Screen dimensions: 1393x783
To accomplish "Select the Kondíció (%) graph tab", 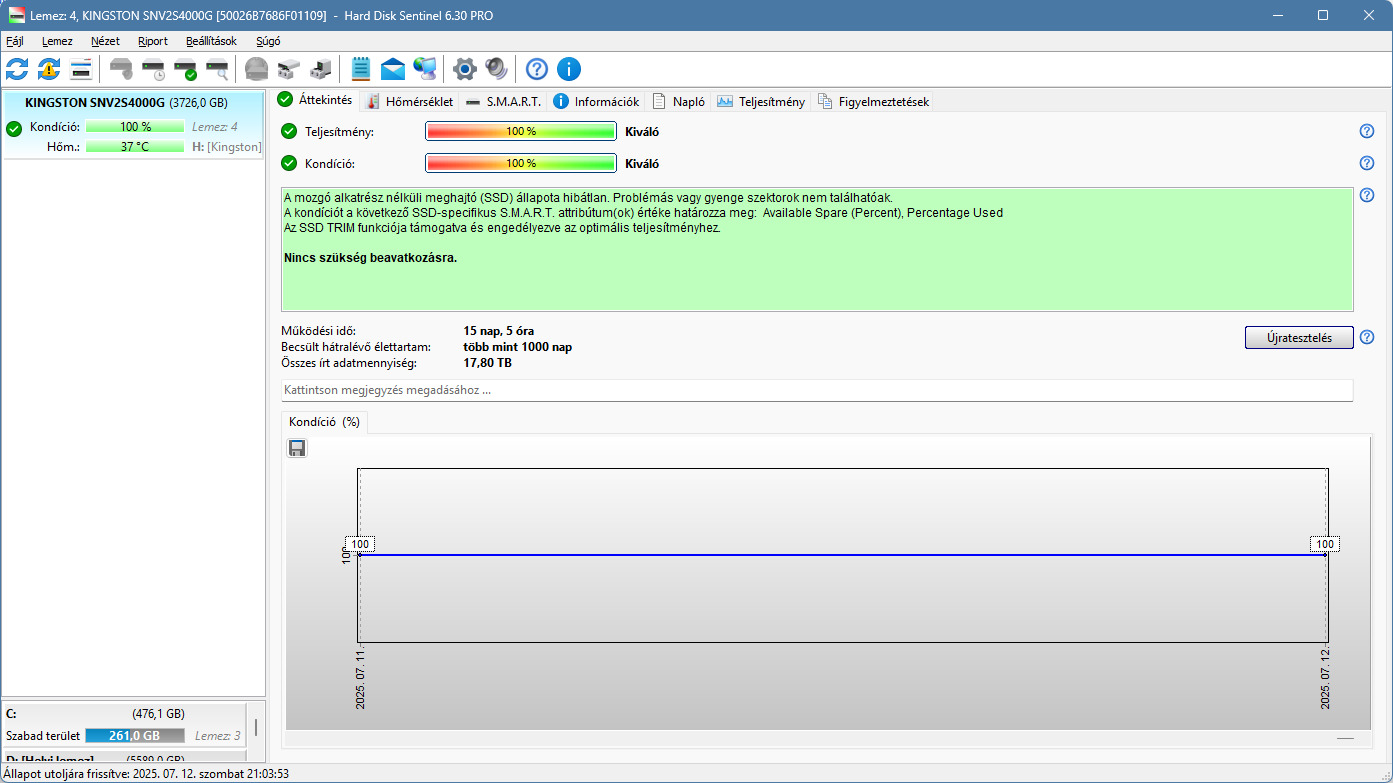I will [324, 422].
